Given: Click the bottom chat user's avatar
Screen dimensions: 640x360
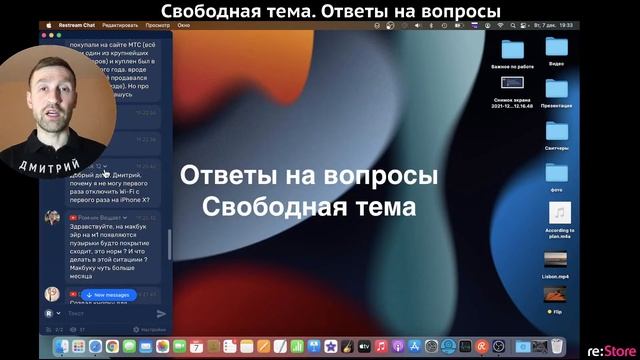Looking at the screenshot, I should 52,294.
